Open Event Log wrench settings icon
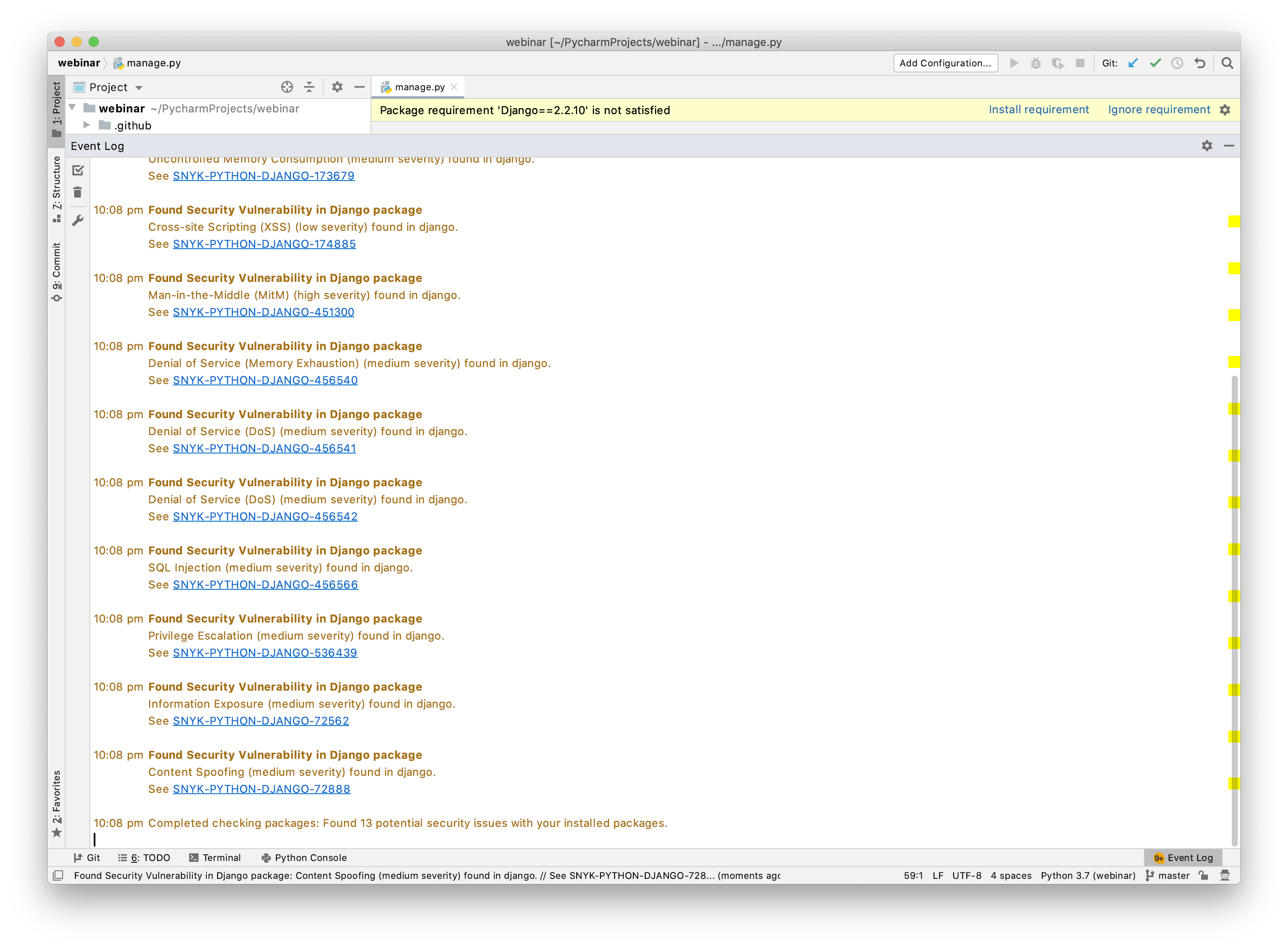The height and width of the screenshot is (947, 1288). click(x=78, y=221)
